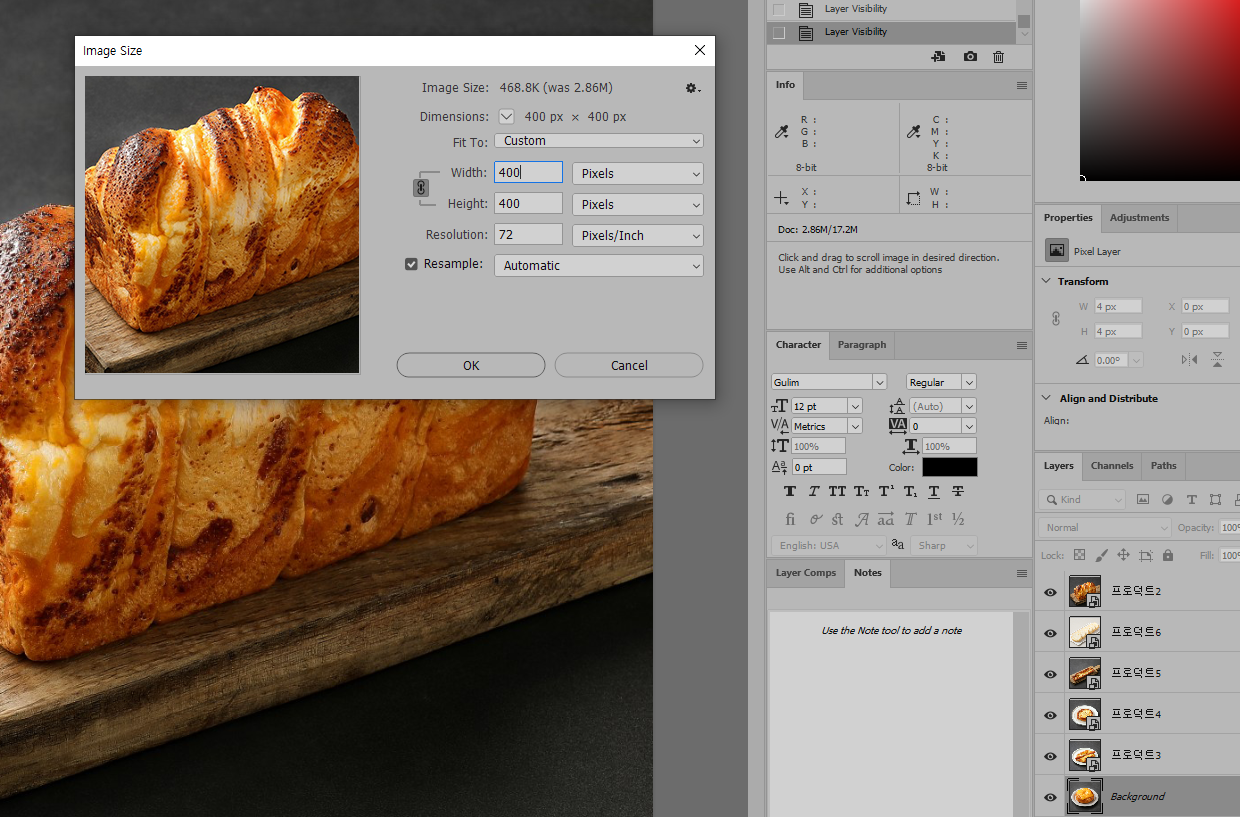Click the Width input field
The height and width of the screenshot is (817, 1240).
click(528, 173)
